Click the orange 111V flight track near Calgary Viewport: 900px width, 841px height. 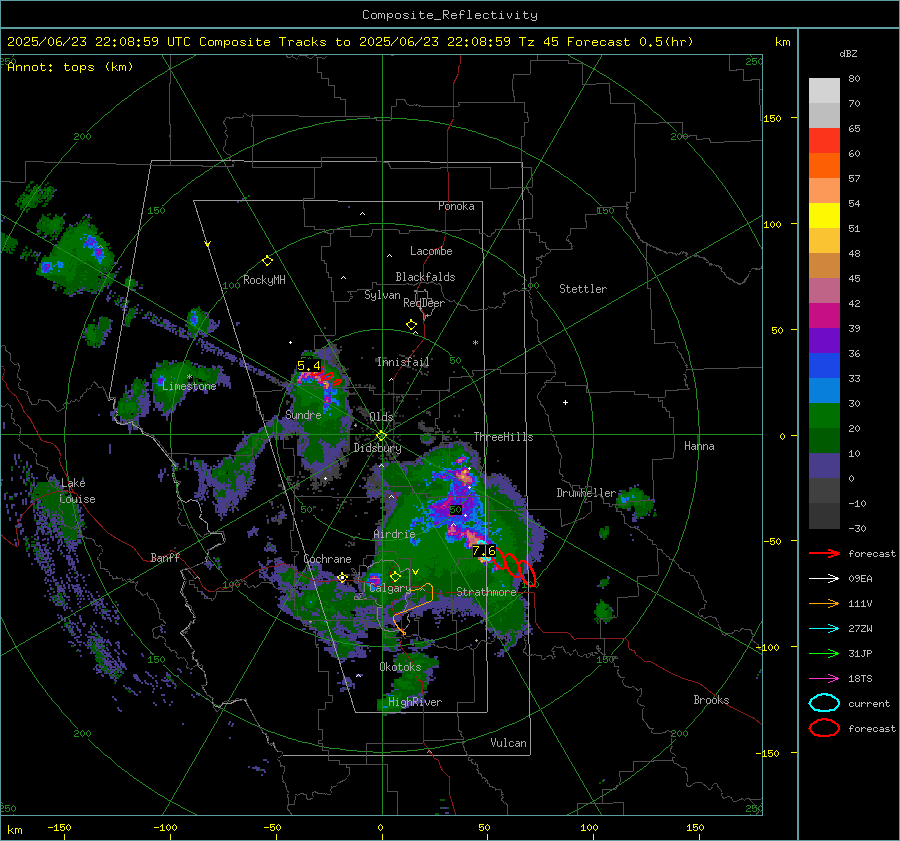pyautogui.click(x=413, y=609)
